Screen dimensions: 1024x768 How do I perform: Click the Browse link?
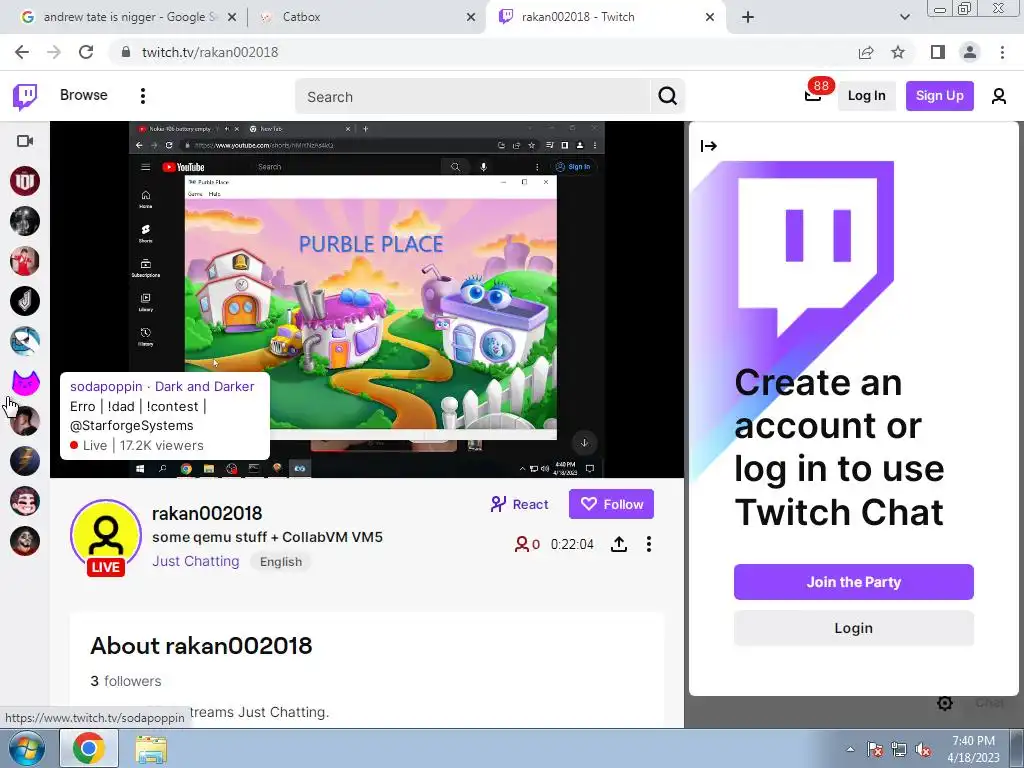84,95
